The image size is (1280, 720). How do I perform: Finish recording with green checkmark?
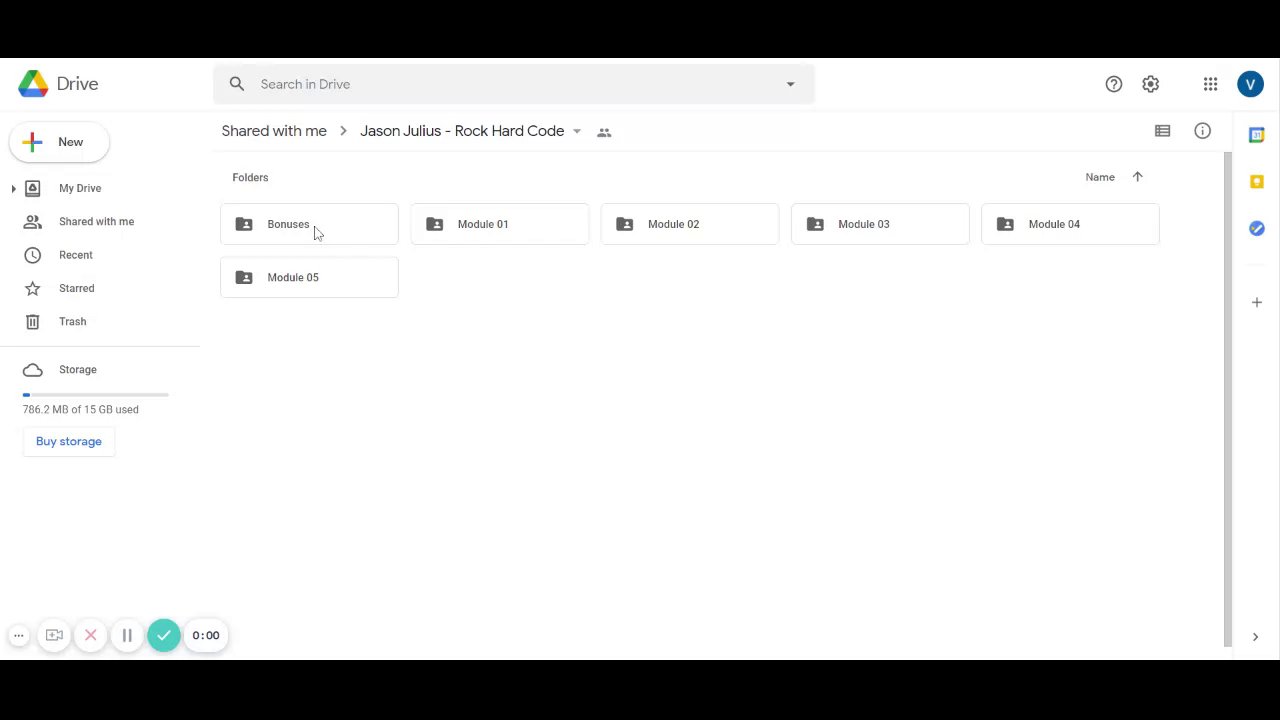pos(164,635)
